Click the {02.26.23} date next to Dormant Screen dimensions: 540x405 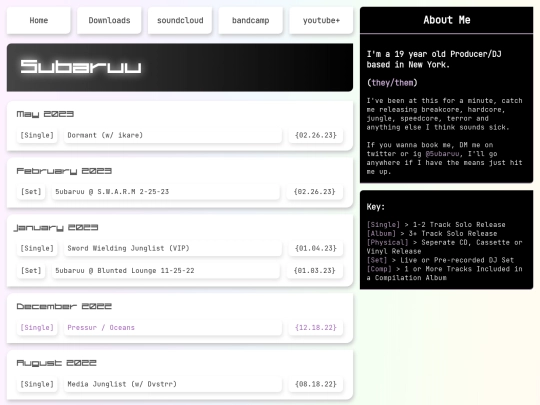tap(315, 135)
